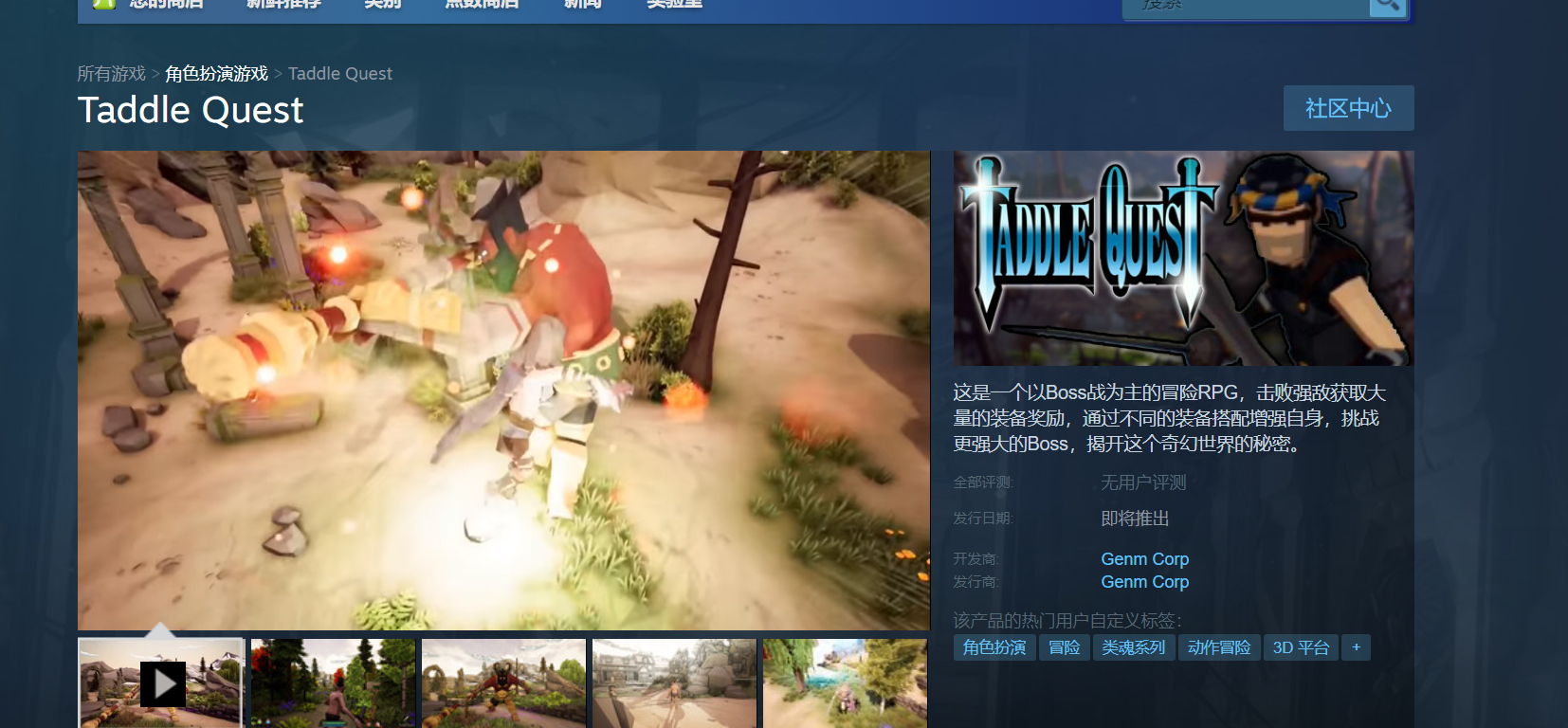Click the large Taddle Quest page title
Image resolution: width=1568 pixels, height=728 pixels.
click(191, 110)
